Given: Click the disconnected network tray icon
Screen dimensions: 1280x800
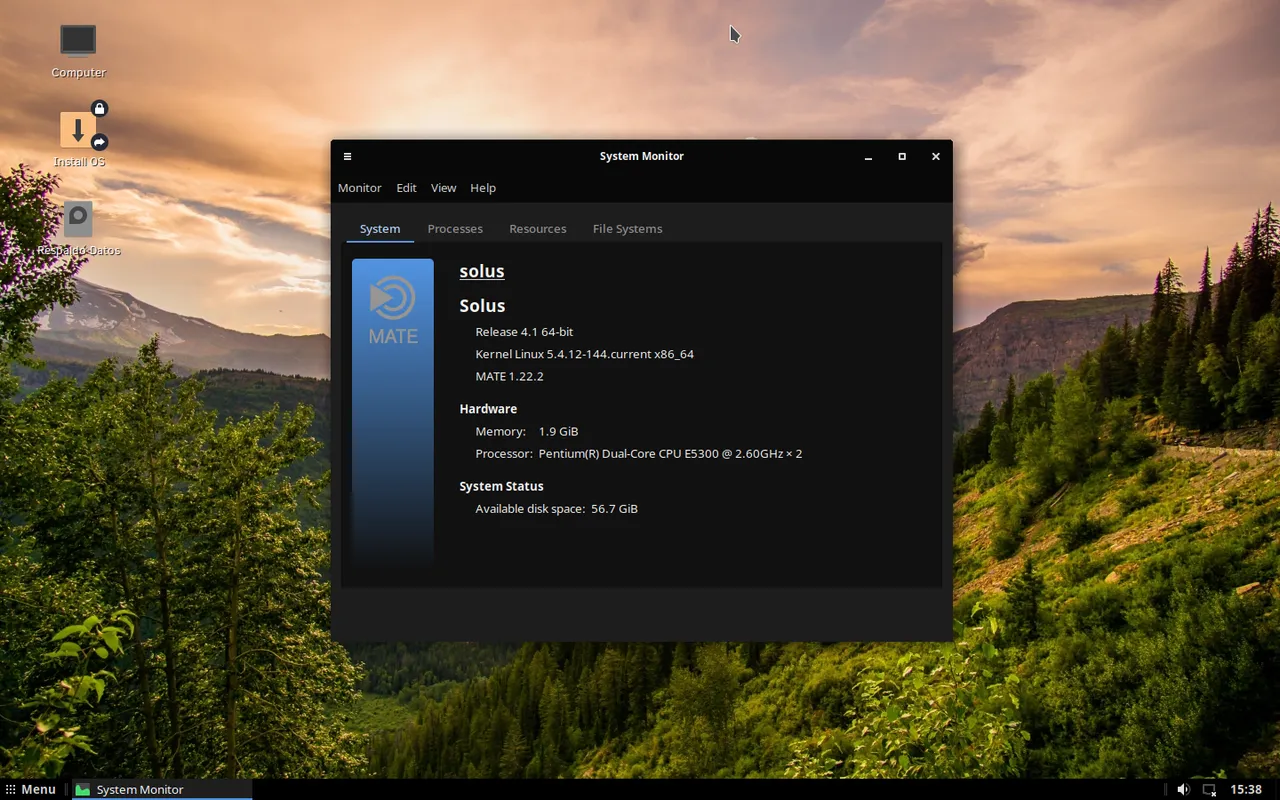Looking at the screenshot, I should tap(1209, 789).
